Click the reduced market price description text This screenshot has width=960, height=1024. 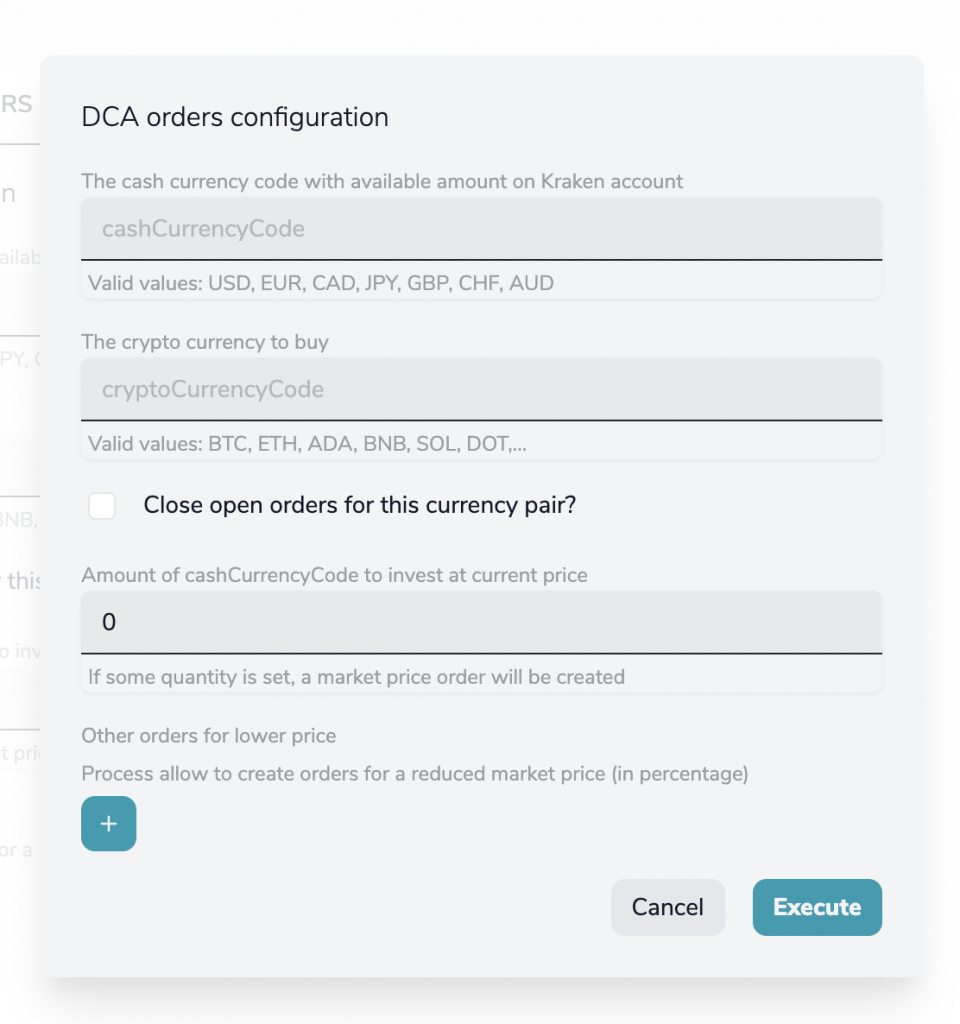pos(414,774)
